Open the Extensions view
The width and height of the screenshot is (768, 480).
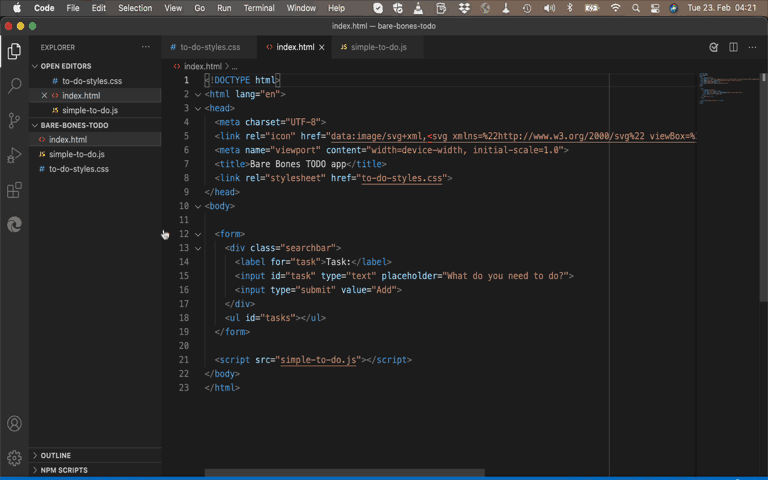pos(14,190)
